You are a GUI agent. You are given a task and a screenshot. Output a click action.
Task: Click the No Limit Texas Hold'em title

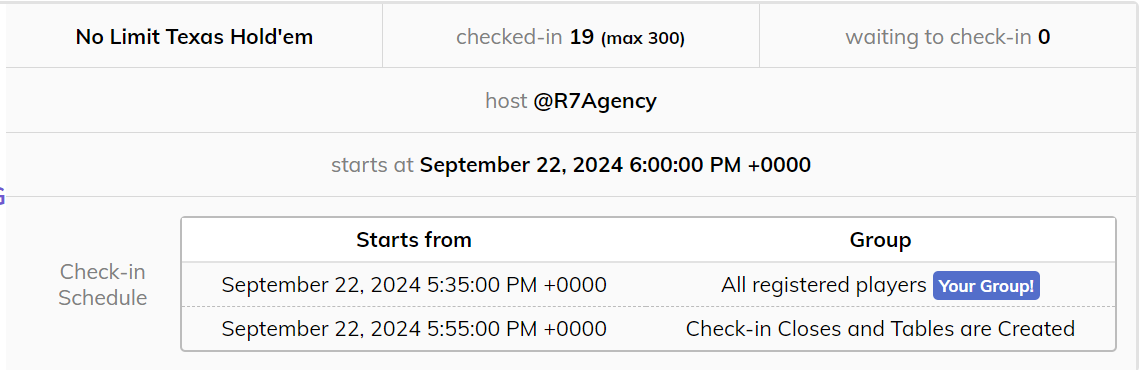coord(194,37)
